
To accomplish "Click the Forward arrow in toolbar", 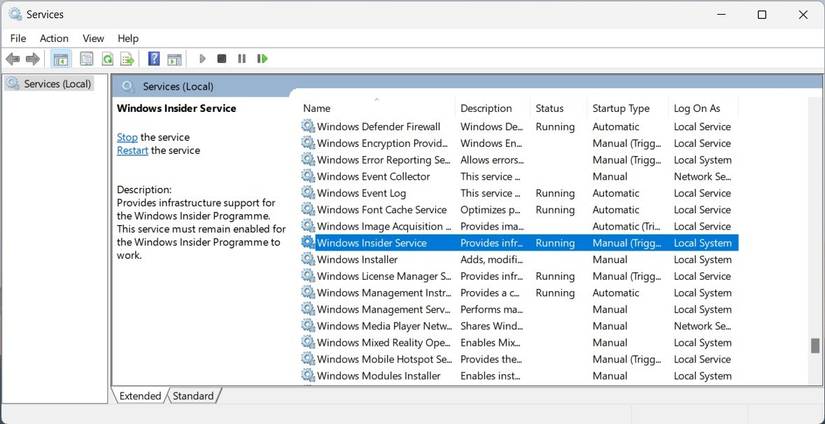I will click(x=33, y=59).
